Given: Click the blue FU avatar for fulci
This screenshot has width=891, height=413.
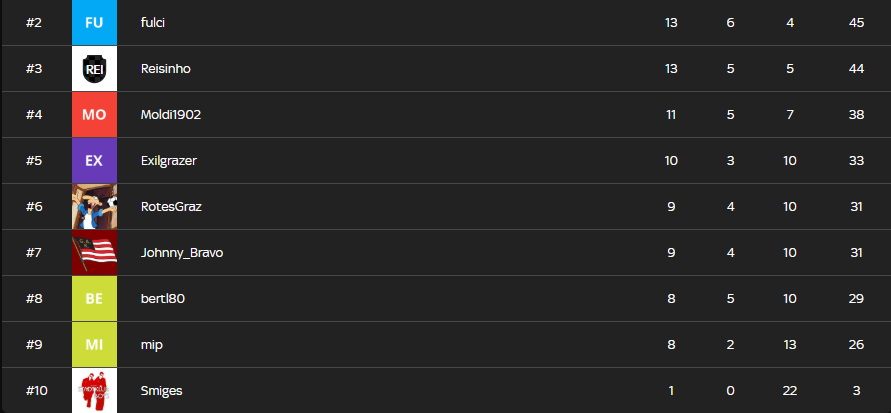Looking at the screenshot, I should (94, 22).
